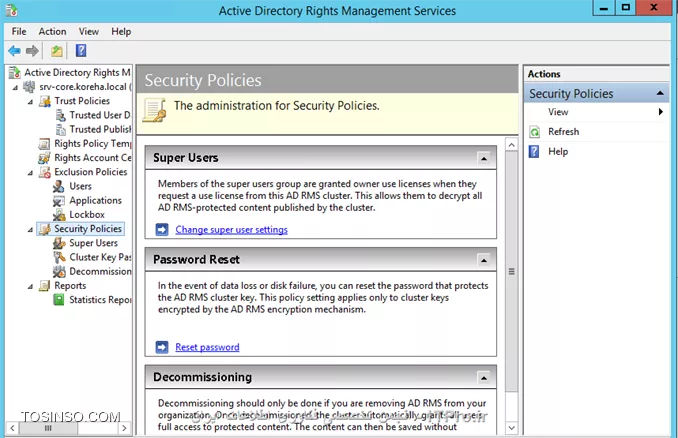
Task: Click the Trust Policies tree icon
Action: (x=45, y=101)
